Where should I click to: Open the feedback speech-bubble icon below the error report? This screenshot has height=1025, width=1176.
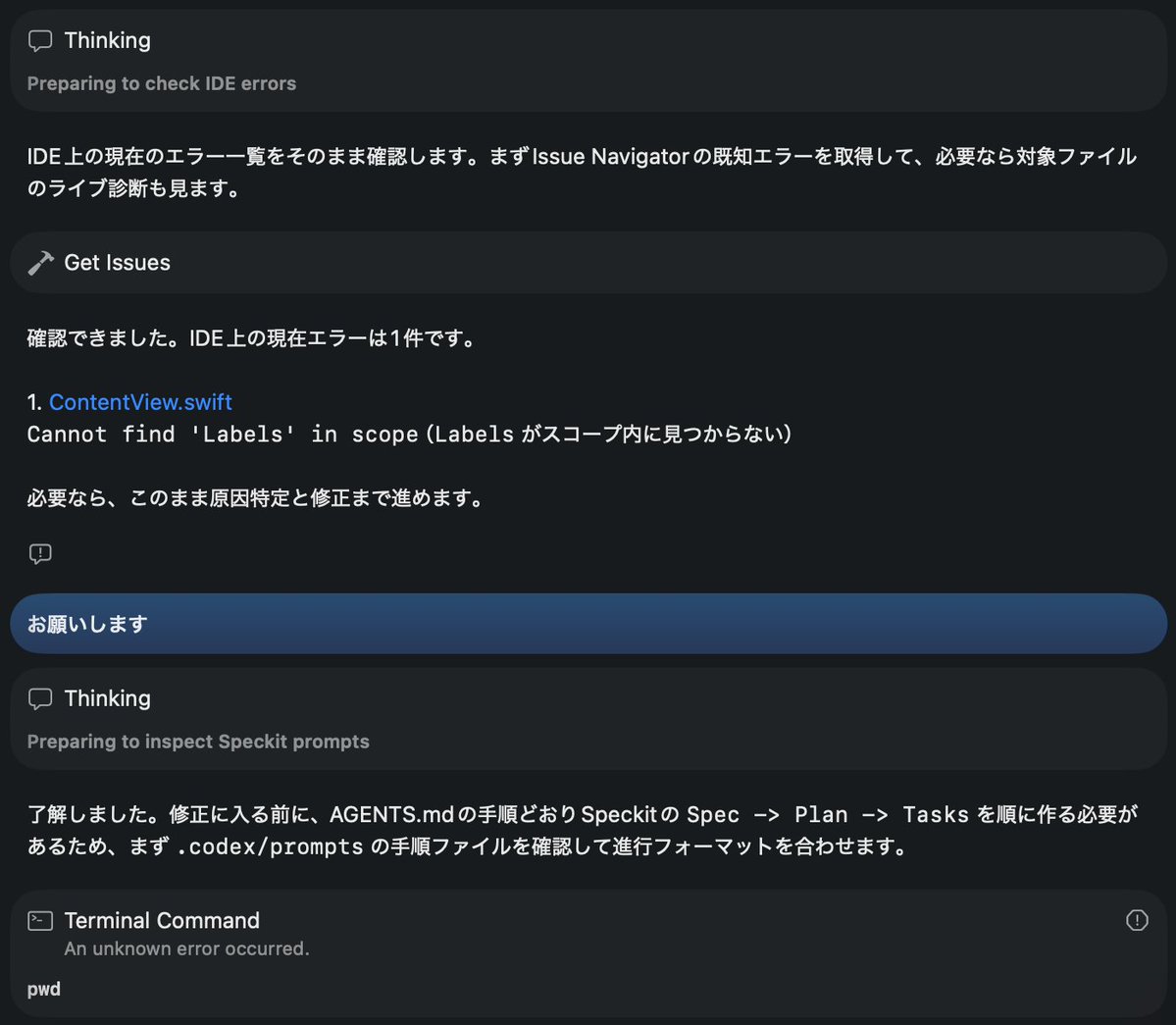(40, 553)
